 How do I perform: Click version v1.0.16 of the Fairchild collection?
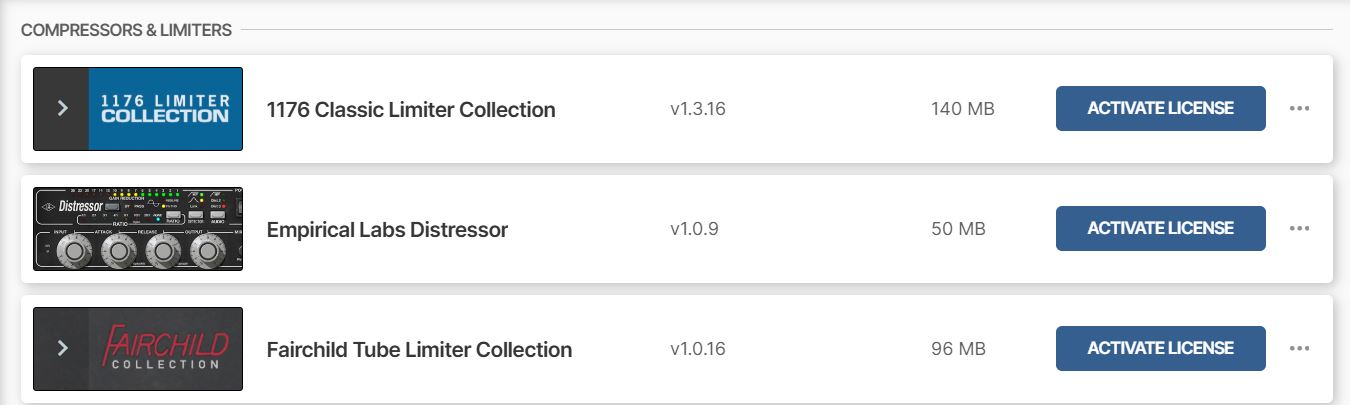[698, 349]
